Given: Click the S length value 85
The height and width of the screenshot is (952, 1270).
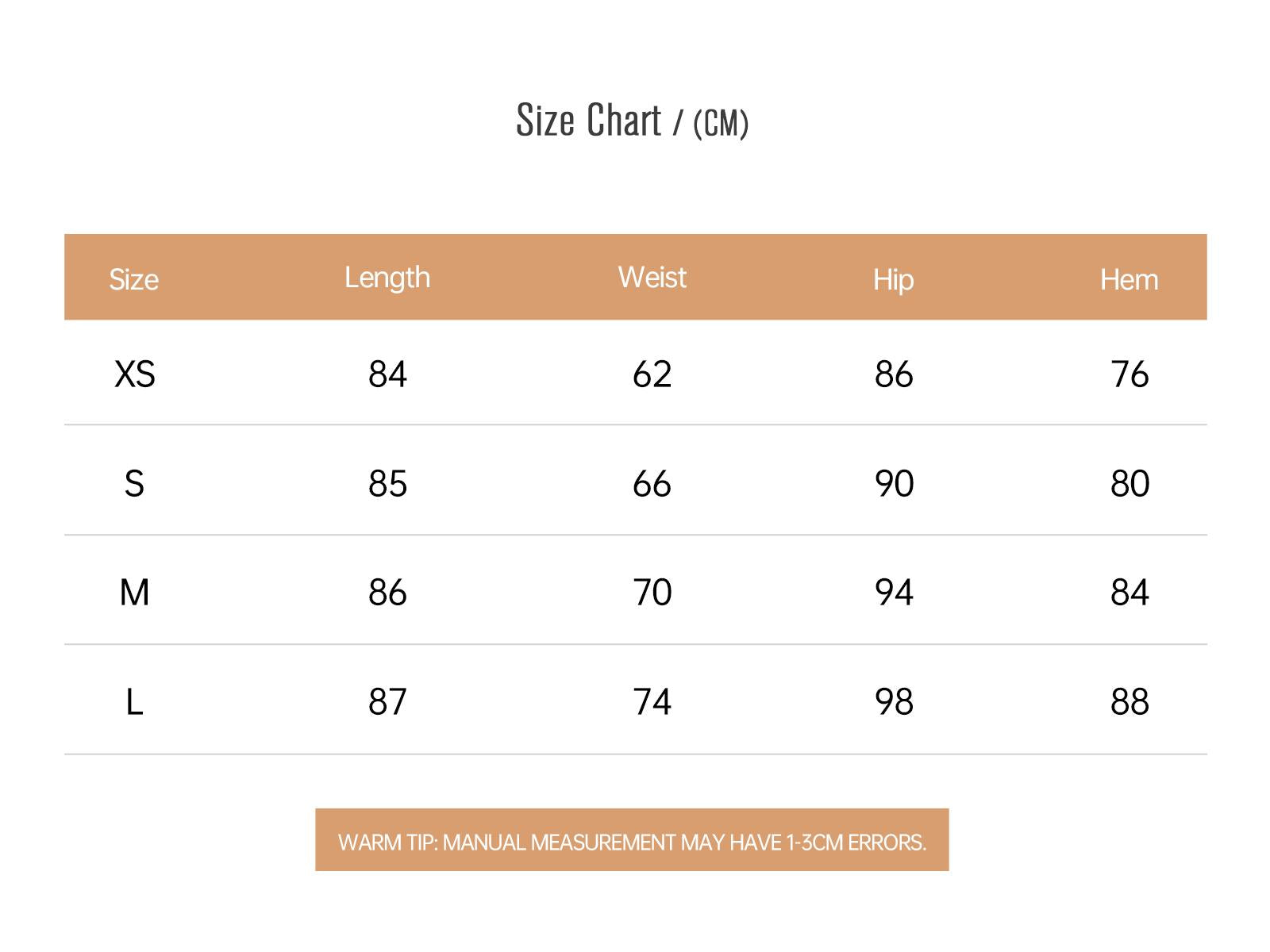Looking at the screenshot, I should point(387,484).
